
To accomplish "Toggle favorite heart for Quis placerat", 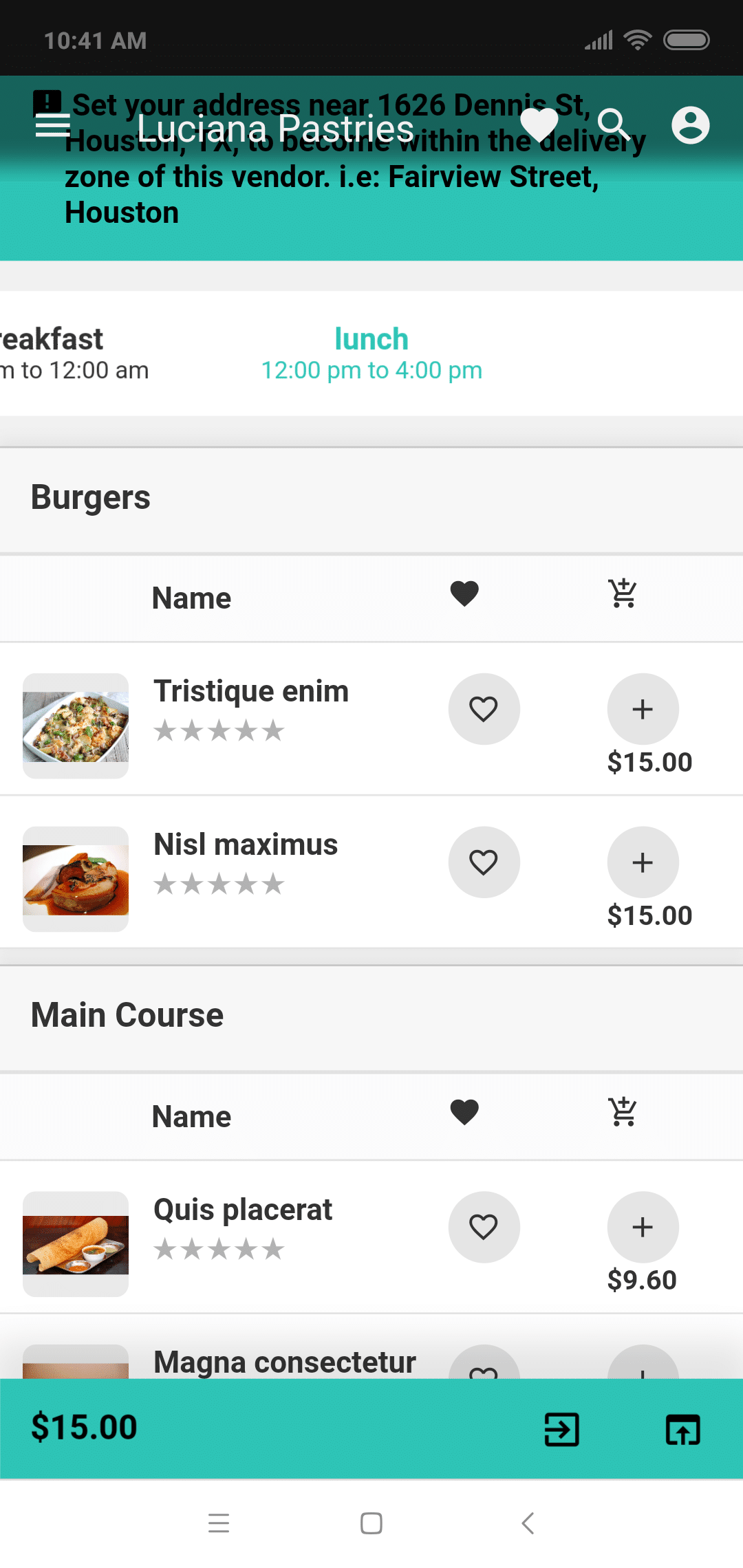I will point(484,1227).
